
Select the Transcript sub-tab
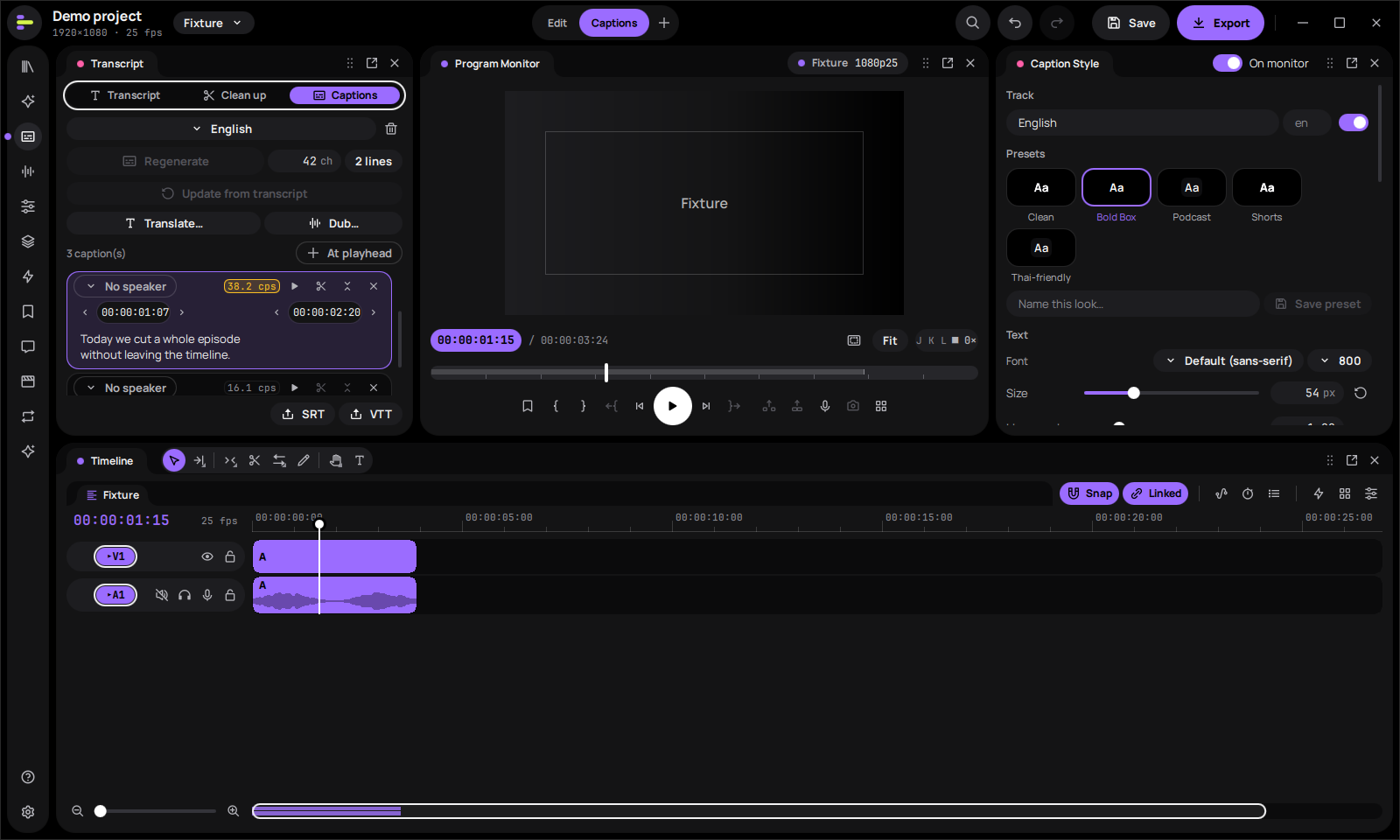(125, 95)
